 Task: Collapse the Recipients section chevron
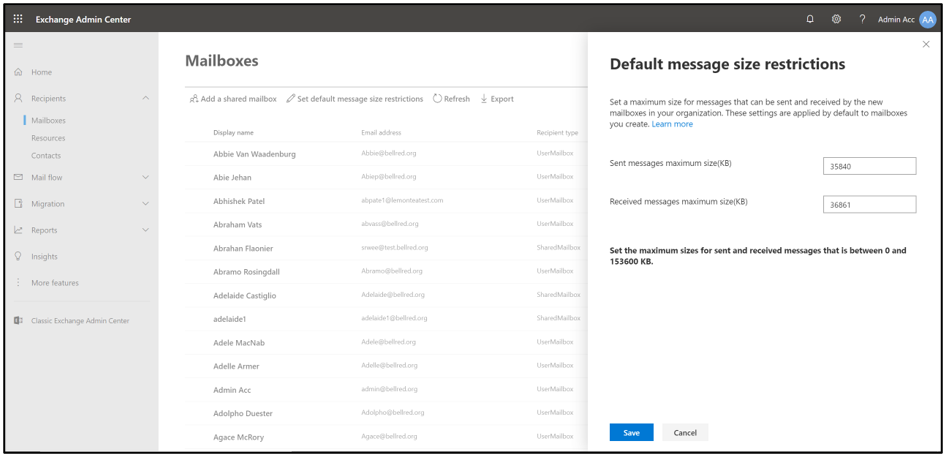[146, 98]
